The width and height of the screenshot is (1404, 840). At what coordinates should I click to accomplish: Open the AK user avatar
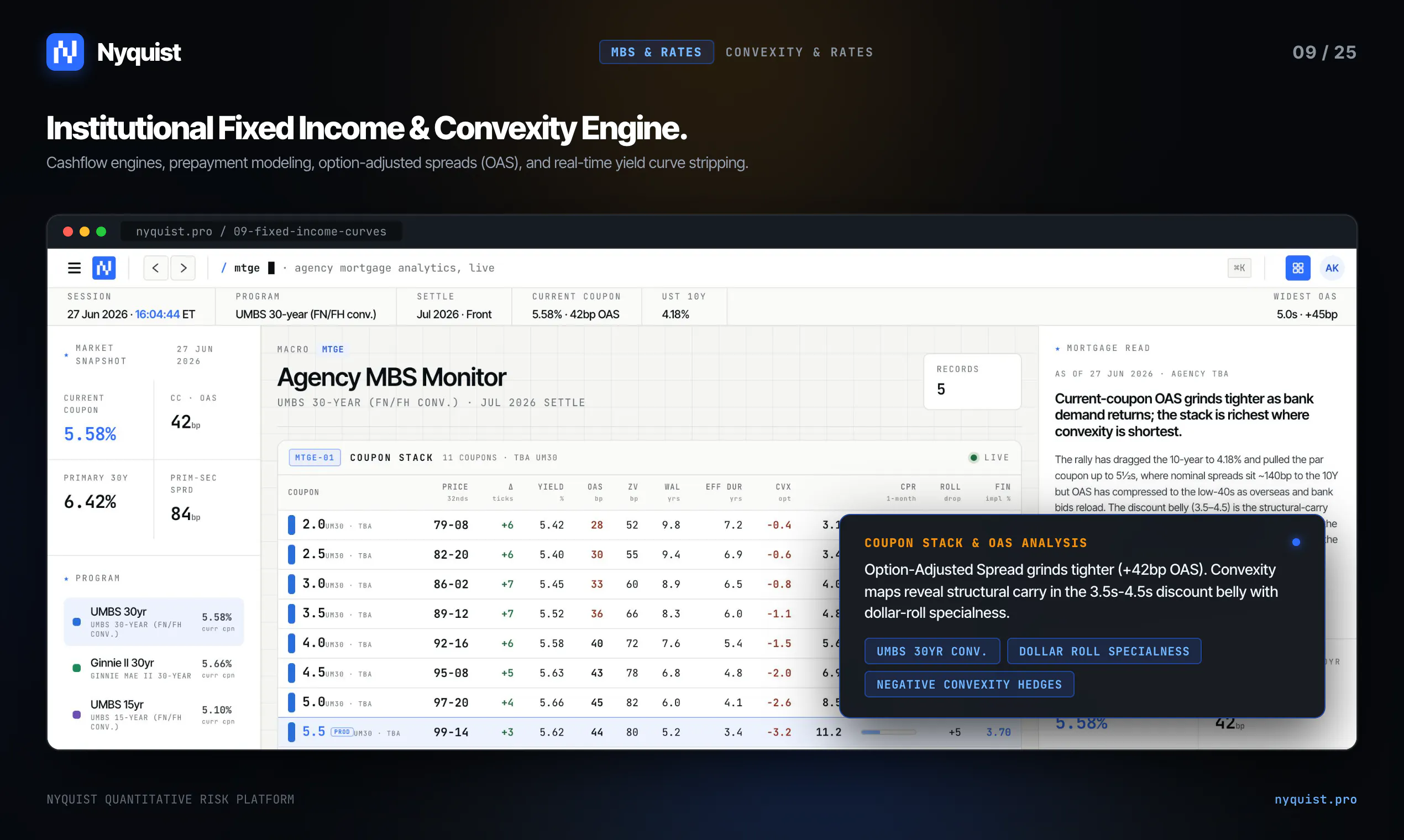(1332, 267)
